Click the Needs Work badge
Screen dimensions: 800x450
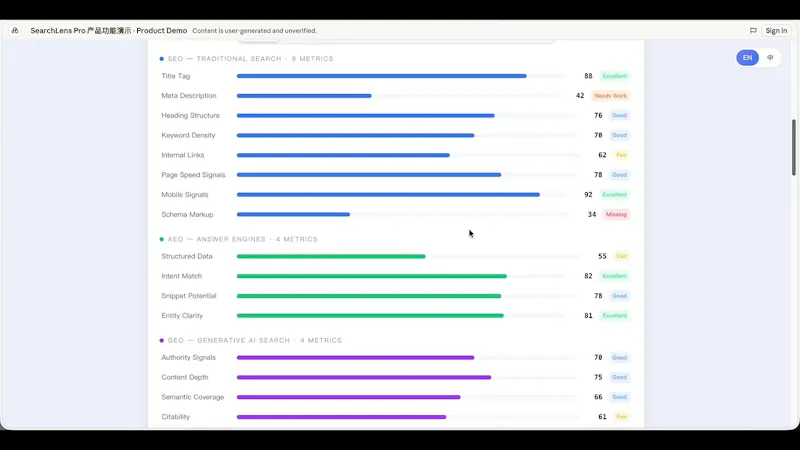(610, 96)
